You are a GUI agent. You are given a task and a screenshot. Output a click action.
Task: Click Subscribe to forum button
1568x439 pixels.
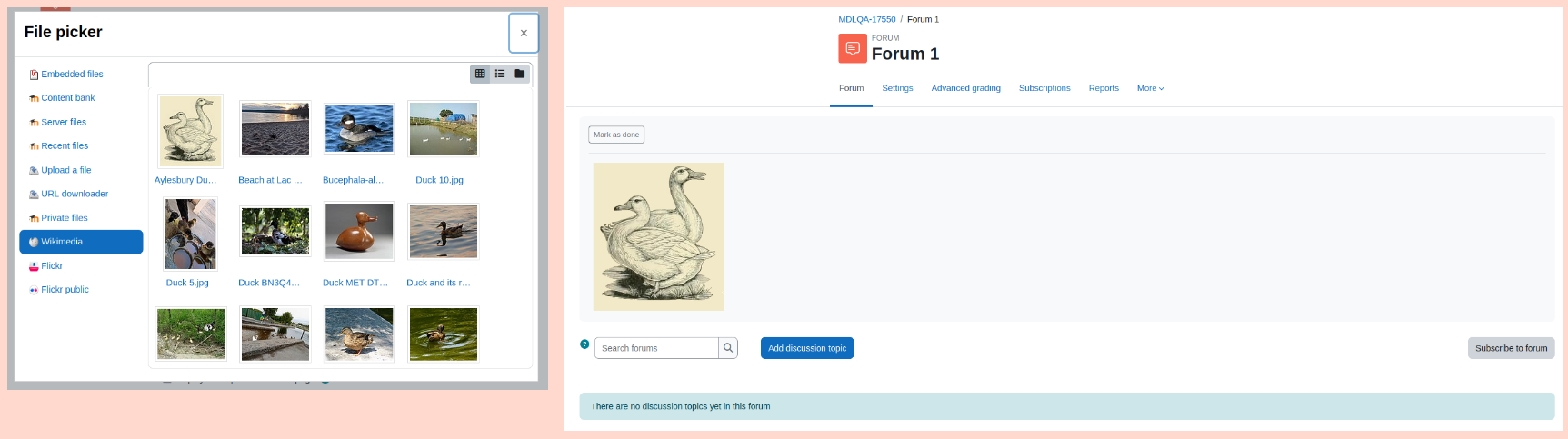point(1511,348)
